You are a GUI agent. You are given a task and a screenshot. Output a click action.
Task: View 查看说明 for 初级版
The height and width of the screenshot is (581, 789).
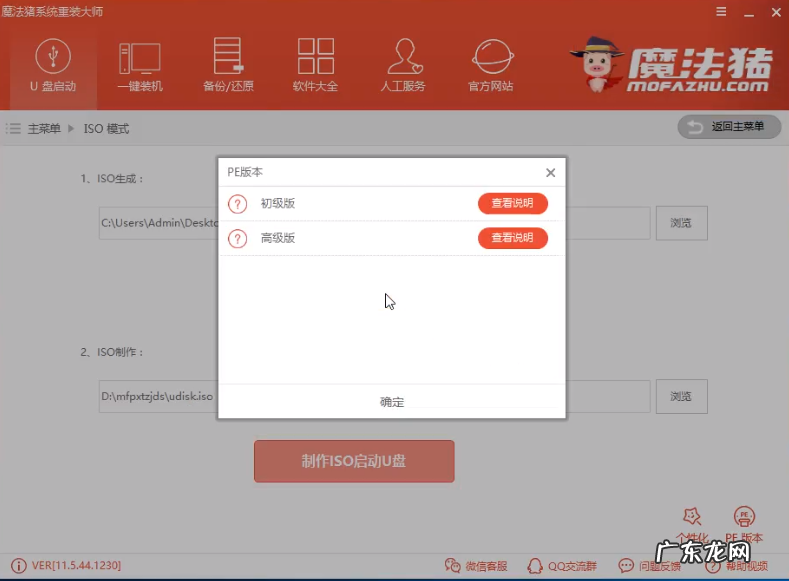(513, 203)
